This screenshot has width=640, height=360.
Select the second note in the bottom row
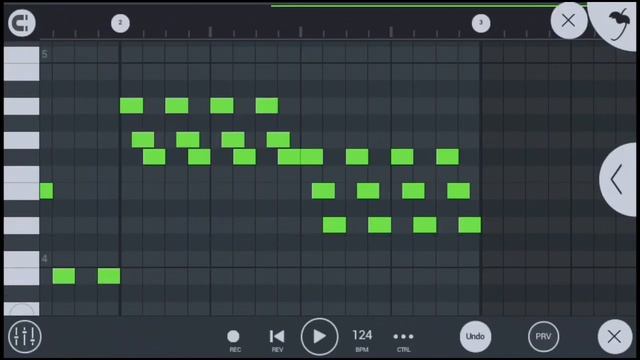tap(109, 276)
